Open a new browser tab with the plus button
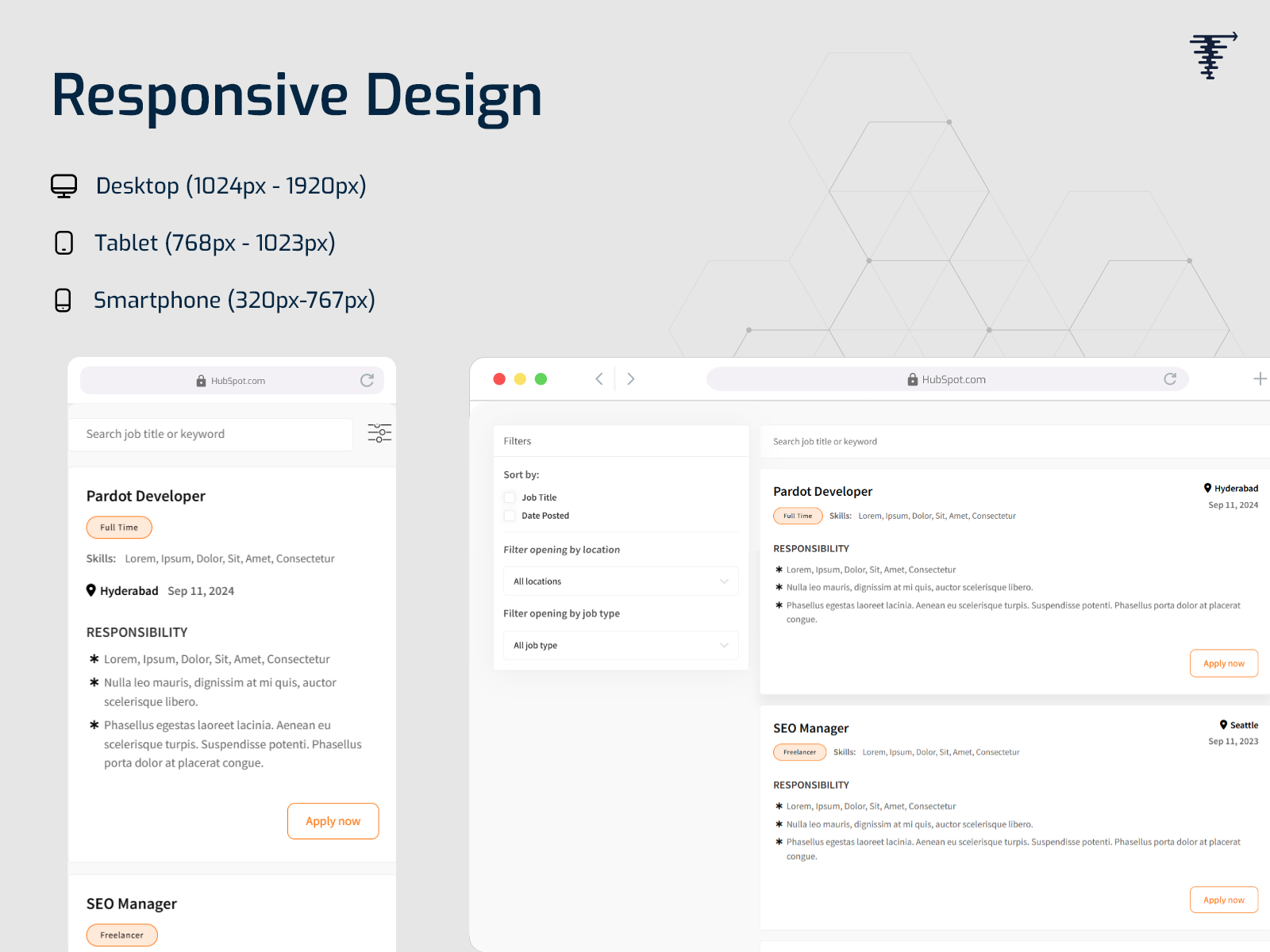Viewport: 1270px width, 952px height. (x=1260, y=378)
